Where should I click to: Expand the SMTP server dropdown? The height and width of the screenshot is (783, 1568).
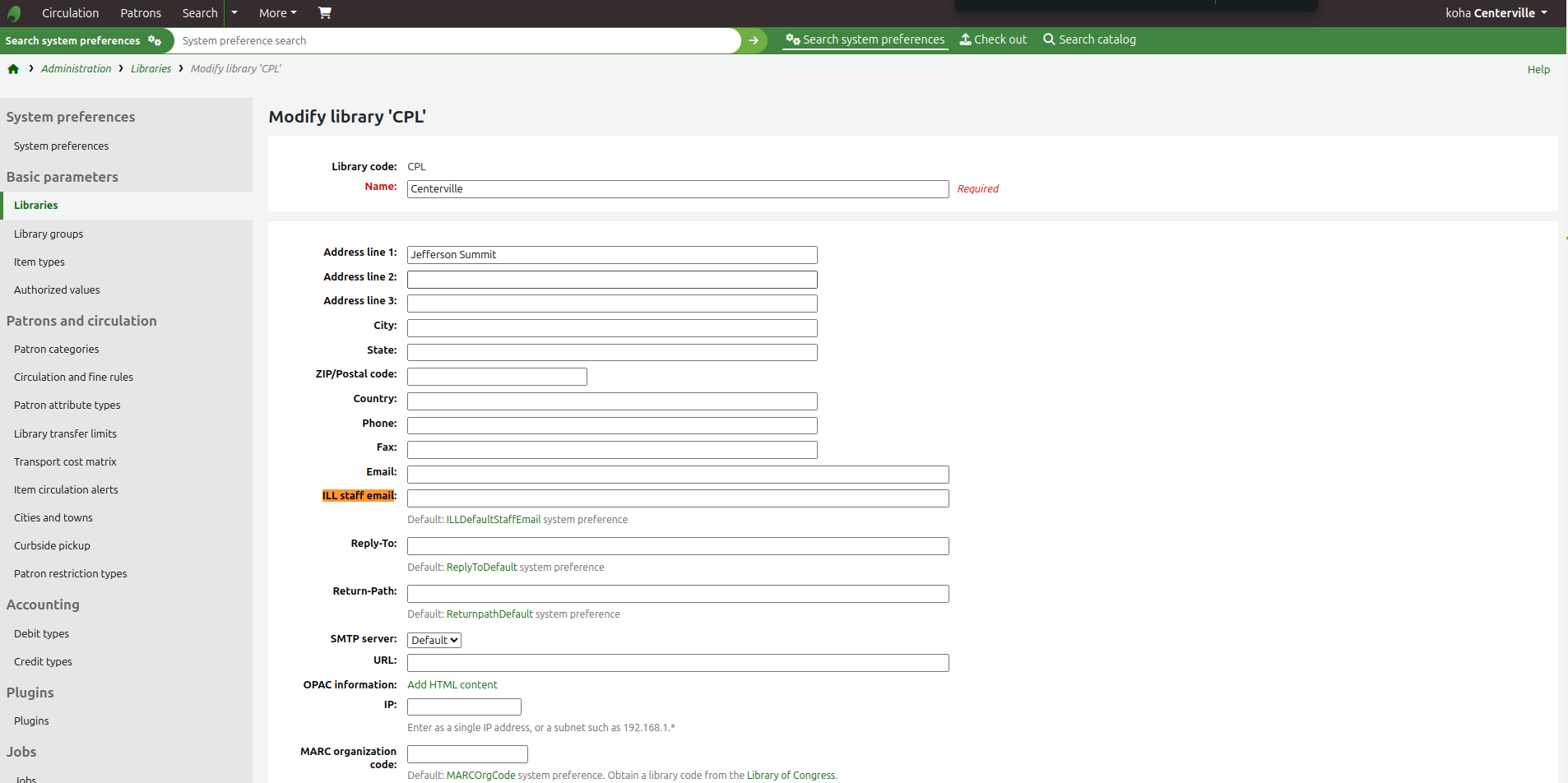pyautogui.click(x=434, y=640)
